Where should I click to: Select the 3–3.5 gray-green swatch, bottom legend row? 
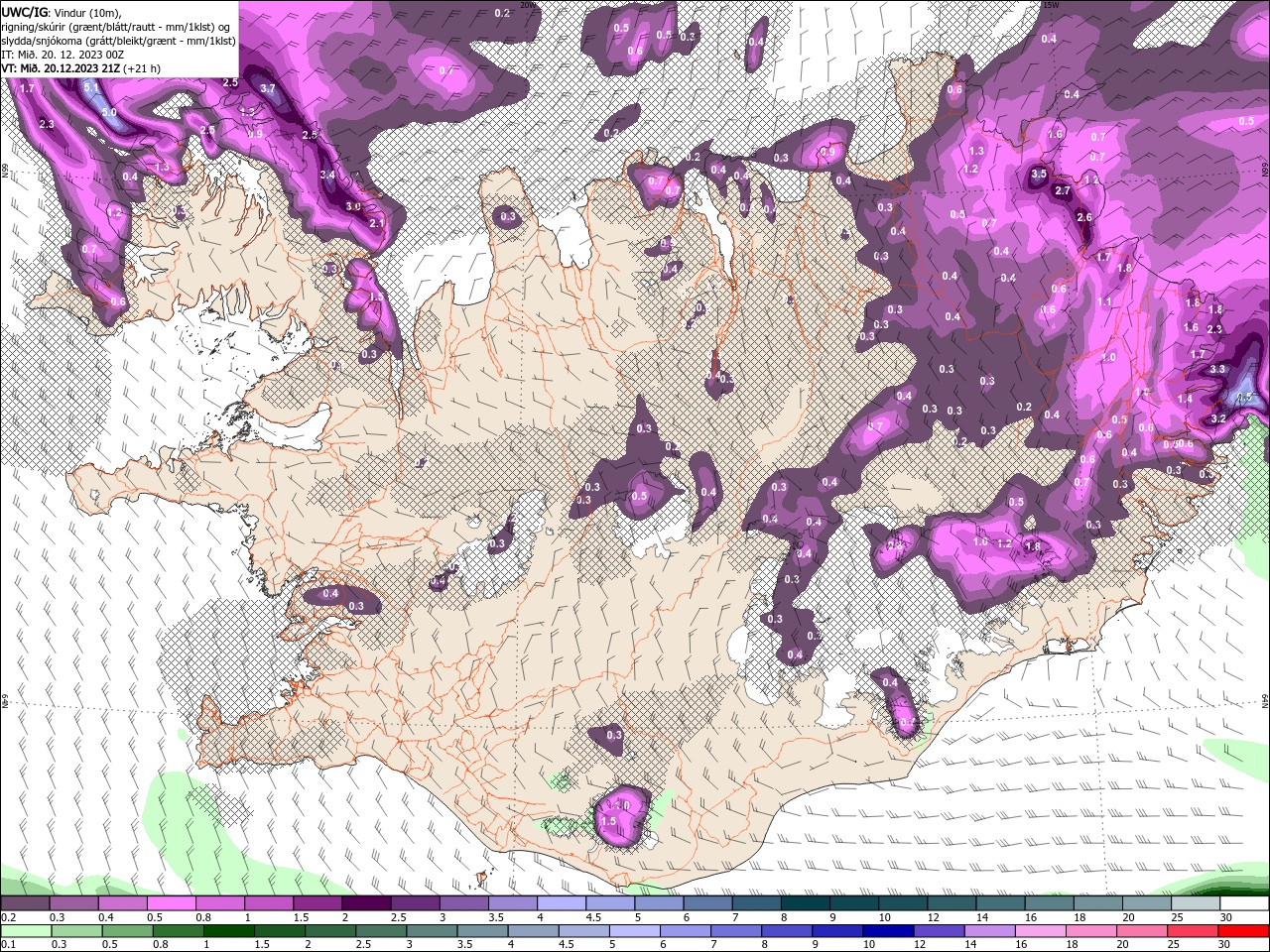click(x=432, y=930)
